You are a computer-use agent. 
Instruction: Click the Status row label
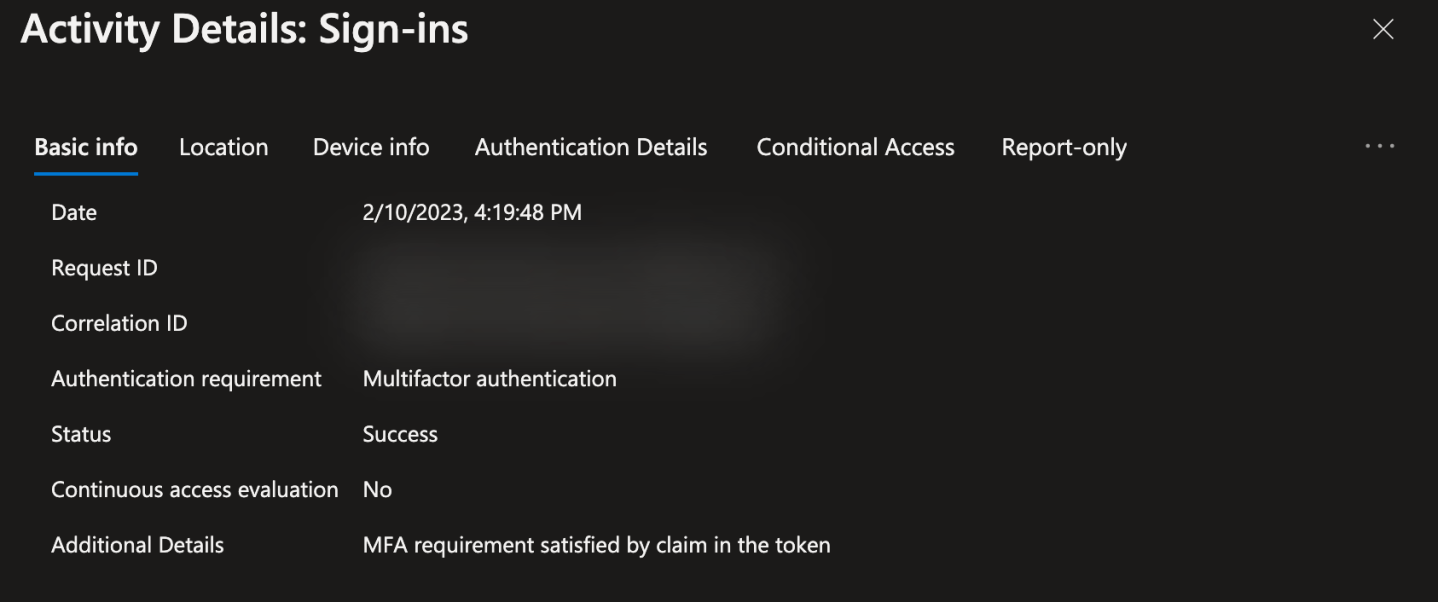[x=81, y=434]
